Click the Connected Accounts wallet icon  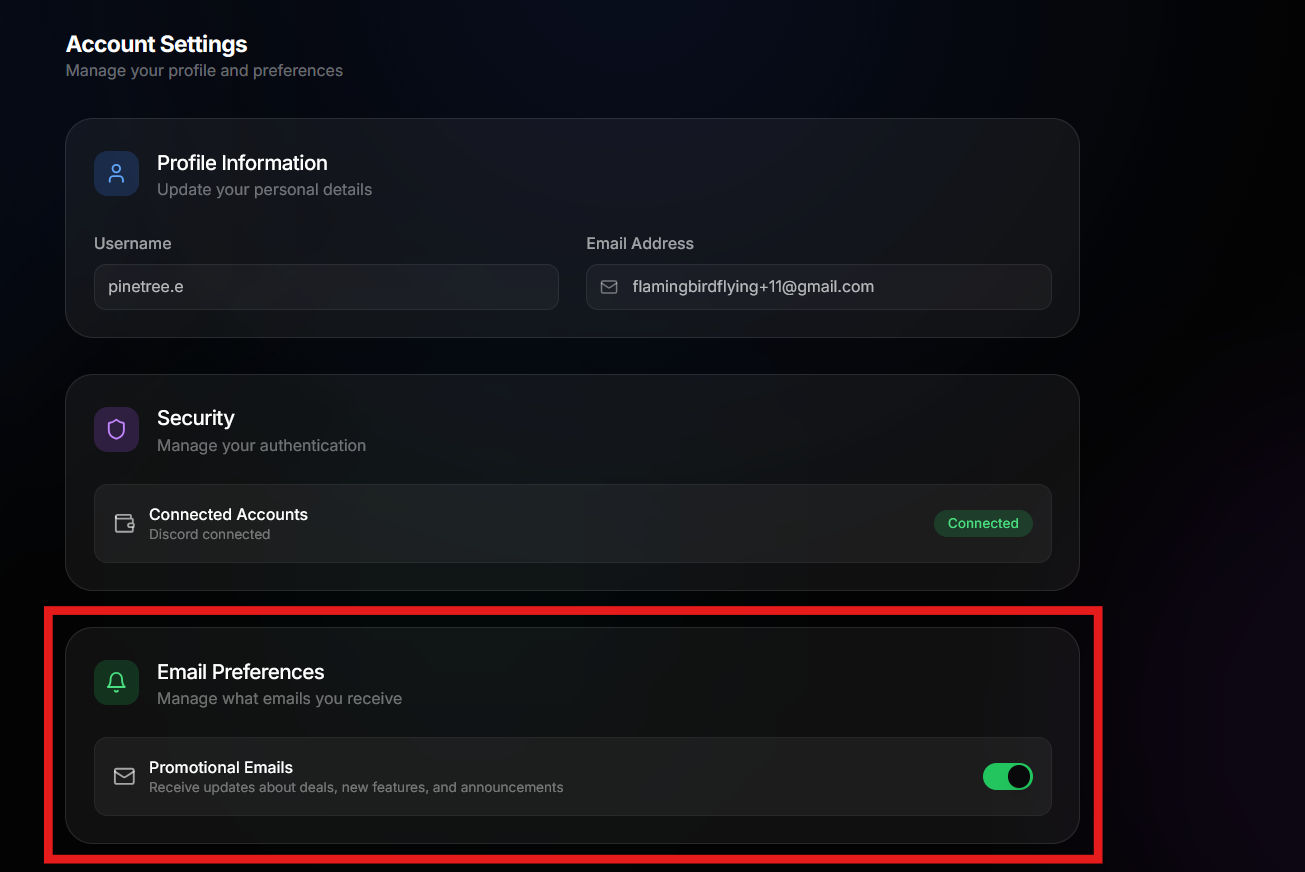[x=124, y=523]
